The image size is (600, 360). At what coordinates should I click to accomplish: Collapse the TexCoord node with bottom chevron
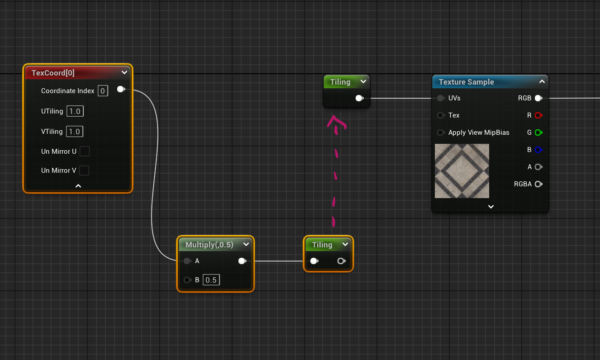pyautogui.click(x=78, y=186)
